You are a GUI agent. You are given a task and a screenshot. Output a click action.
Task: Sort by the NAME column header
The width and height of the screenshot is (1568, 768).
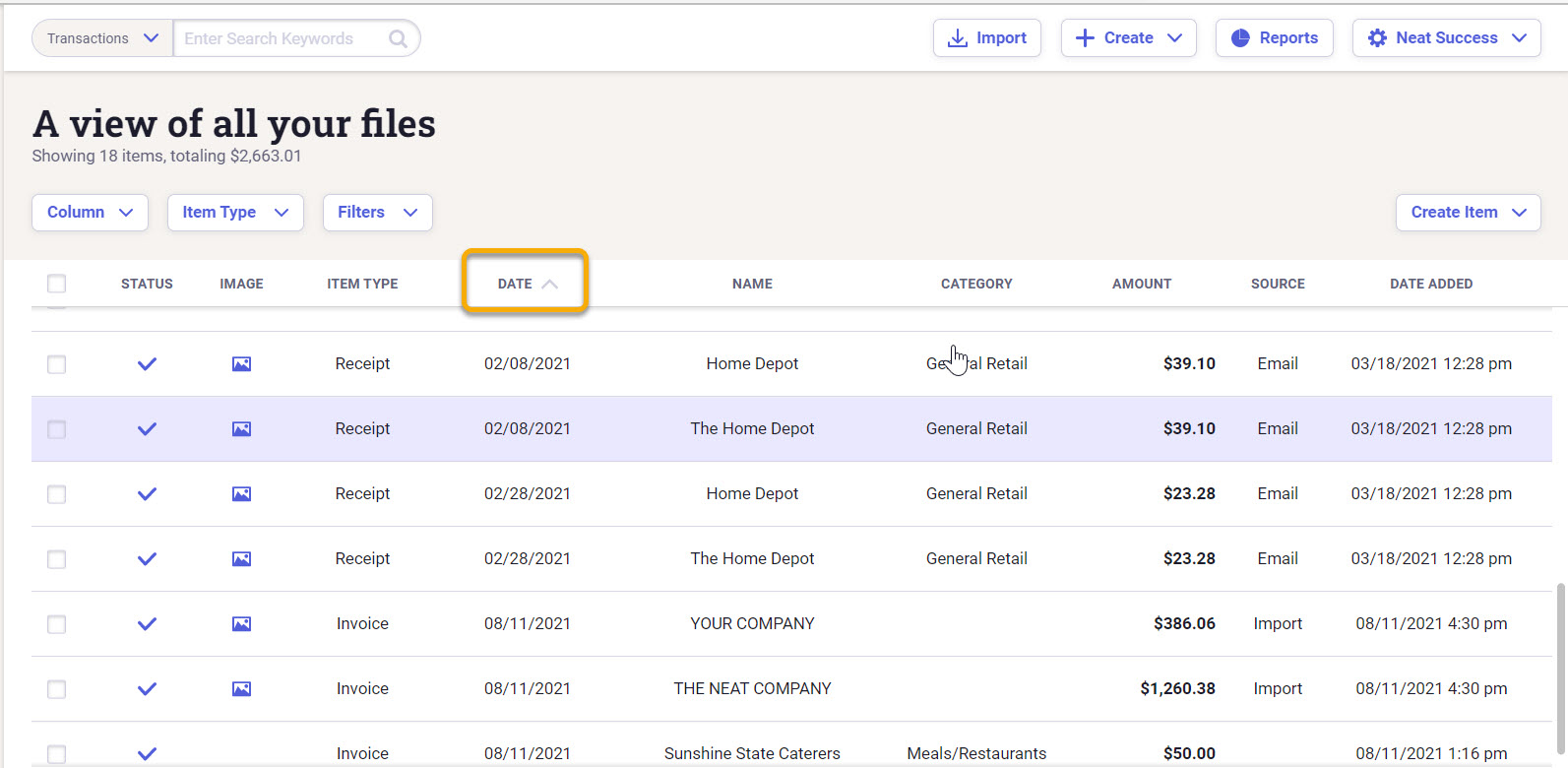coord(752,284)
